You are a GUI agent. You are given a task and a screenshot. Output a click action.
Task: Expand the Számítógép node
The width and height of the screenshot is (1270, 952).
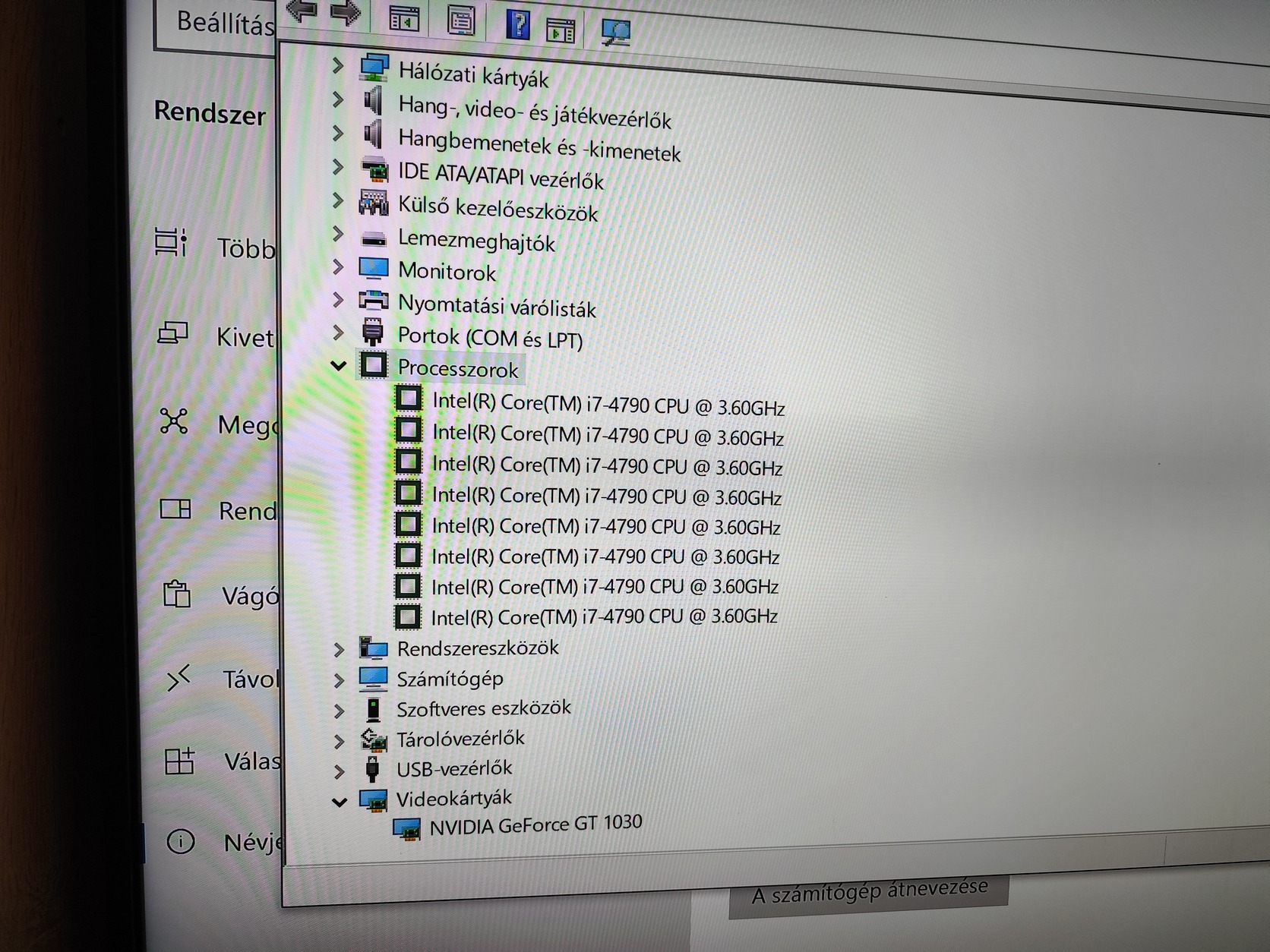coord(339,680)
